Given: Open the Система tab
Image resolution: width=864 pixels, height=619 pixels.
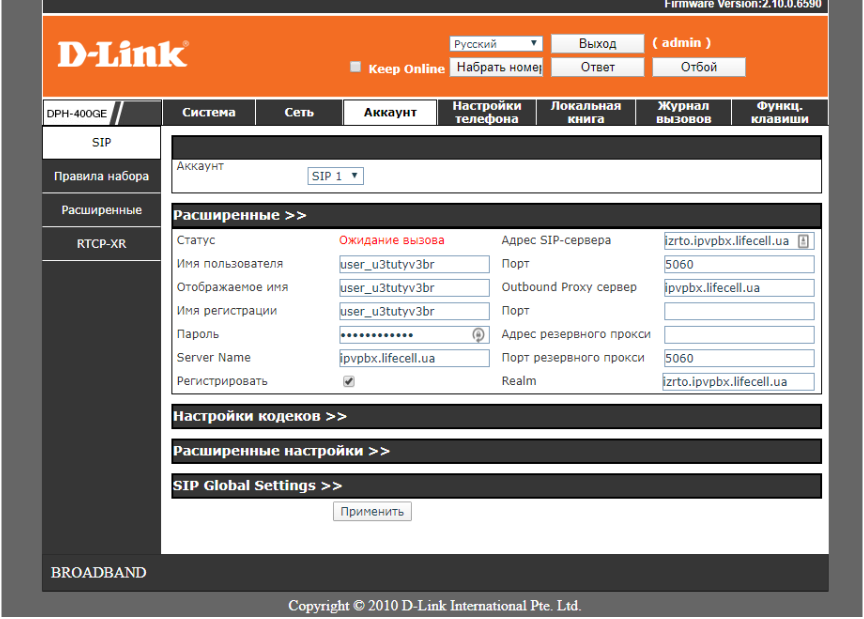Looking at the screenshot, I should coord(209,112).
